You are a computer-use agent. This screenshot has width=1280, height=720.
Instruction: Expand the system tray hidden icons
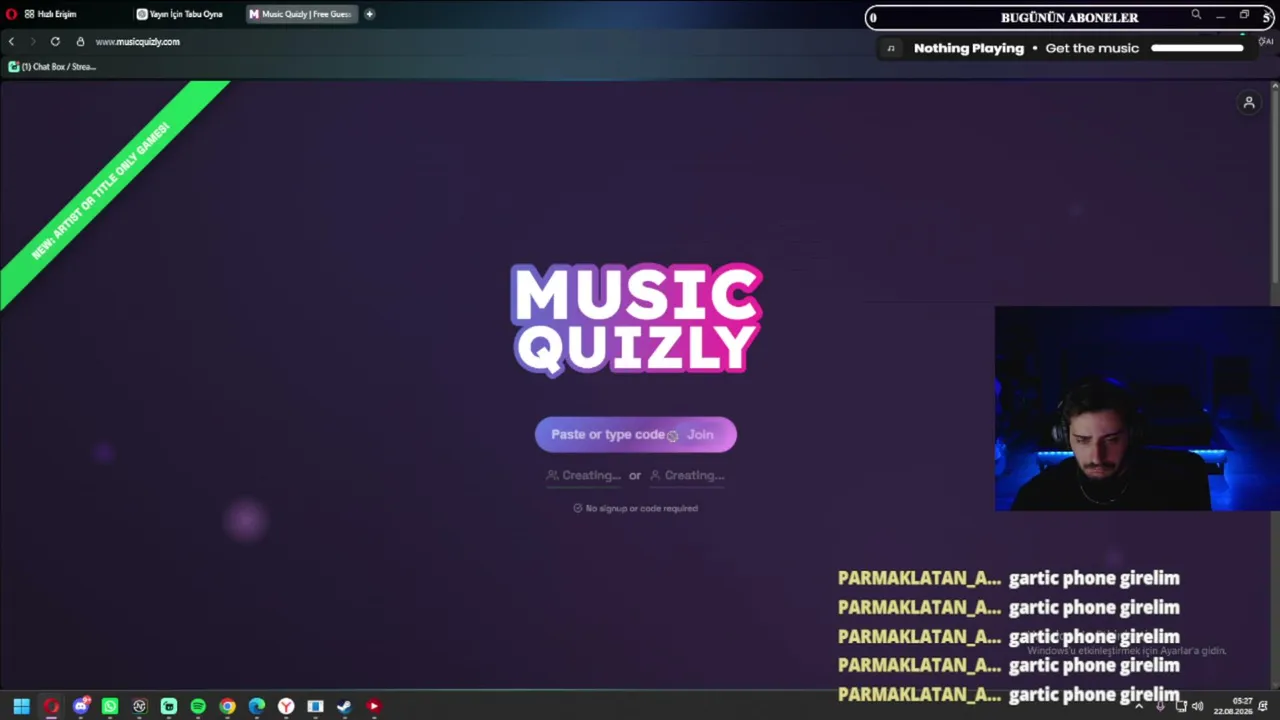point(1138,706)
